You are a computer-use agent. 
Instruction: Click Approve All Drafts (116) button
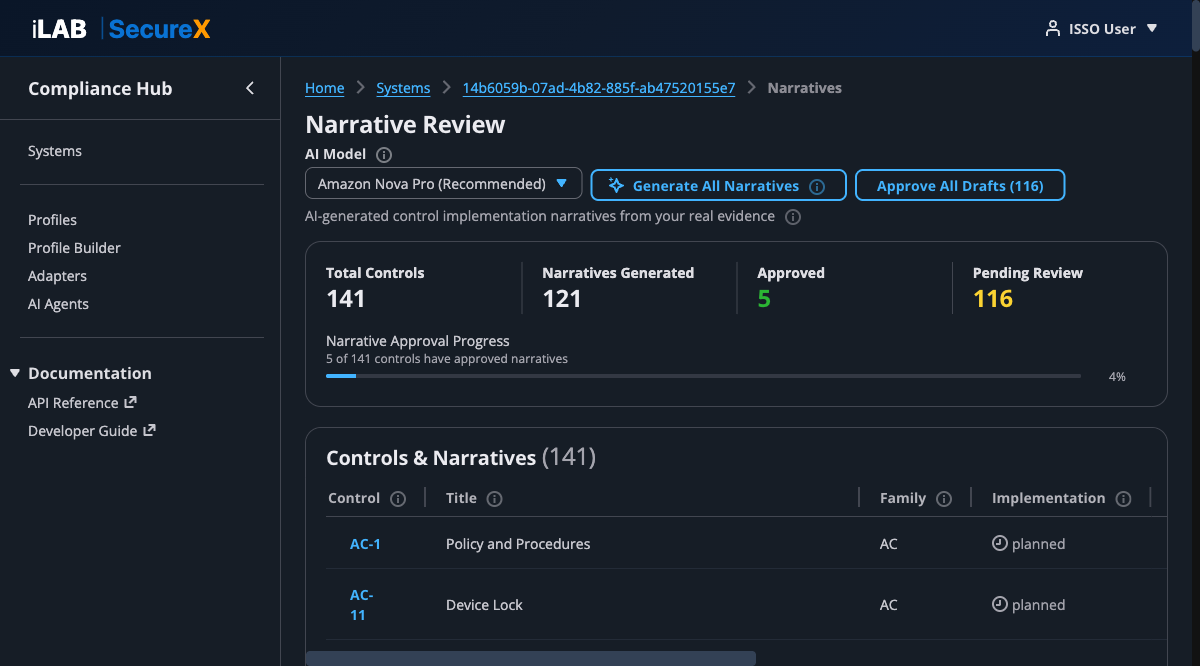click(960, 186)
